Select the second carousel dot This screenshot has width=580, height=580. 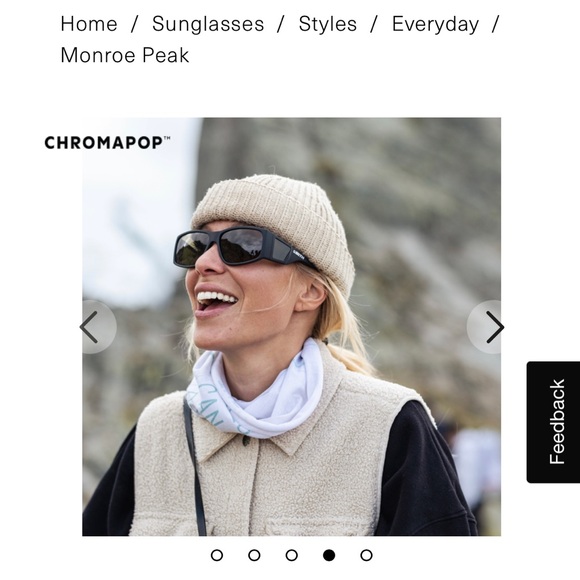tap(254, 555)
